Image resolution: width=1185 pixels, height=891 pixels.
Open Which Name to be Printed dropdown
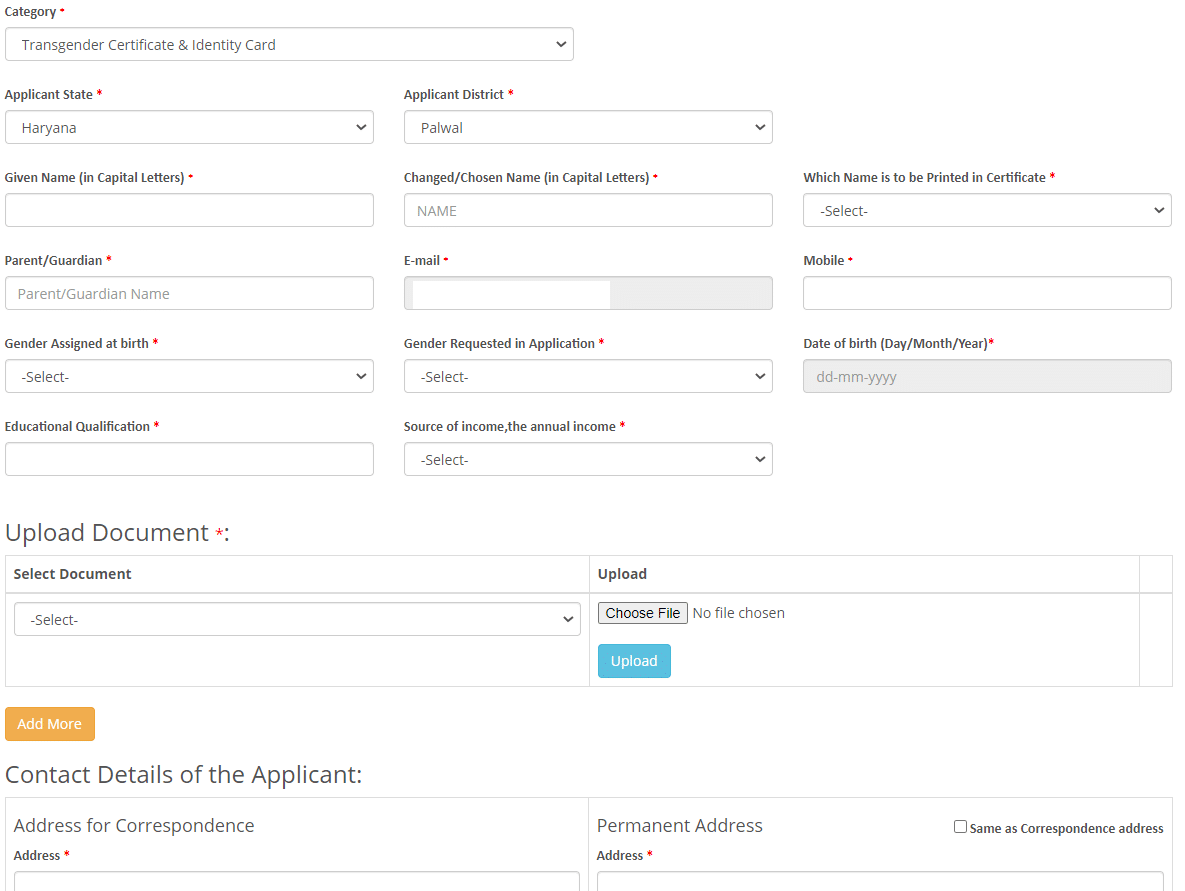point(987,211)
